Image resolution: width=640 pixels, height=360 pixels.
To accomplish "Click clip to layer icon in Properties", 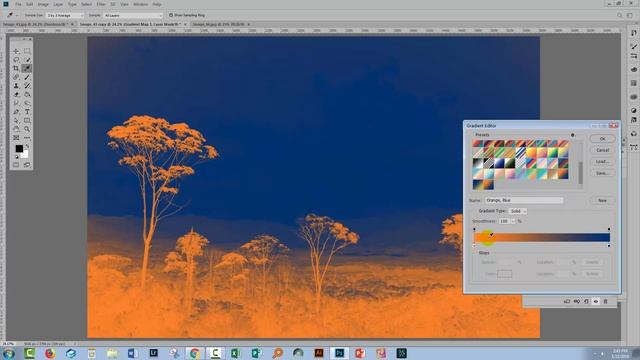I will (x=567, y=301).
